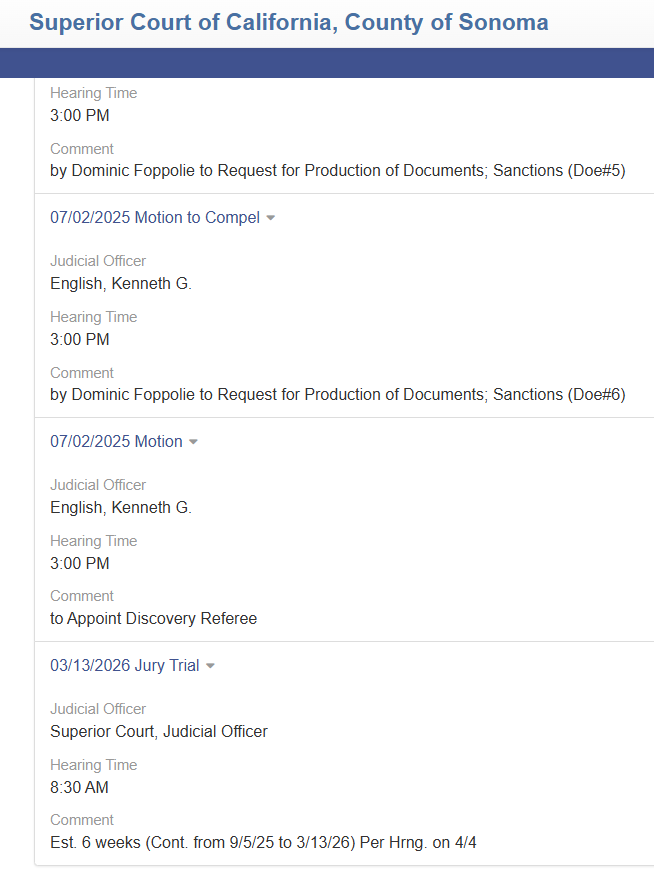
Task: Open the Superior Court of California site title
Action: click(x=288, y=22)
